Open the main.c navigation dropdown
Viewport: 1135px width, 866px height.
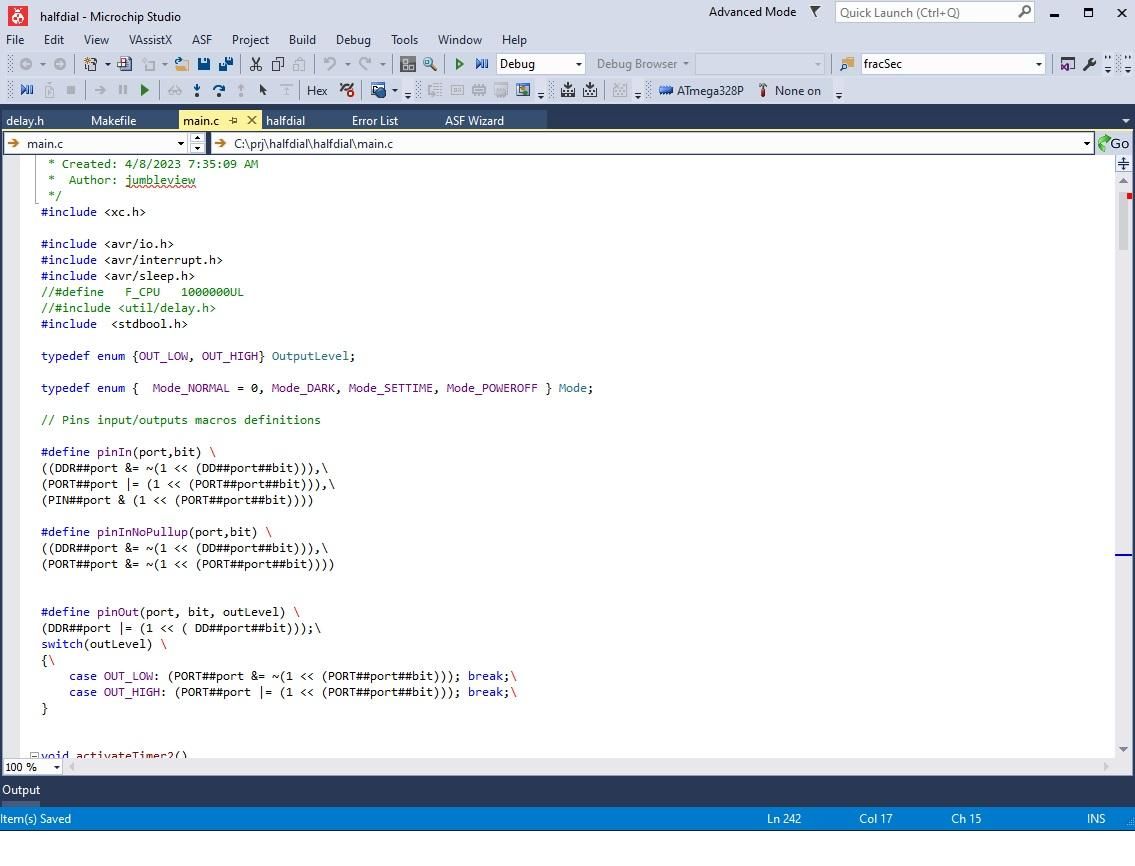pos(180,143)
